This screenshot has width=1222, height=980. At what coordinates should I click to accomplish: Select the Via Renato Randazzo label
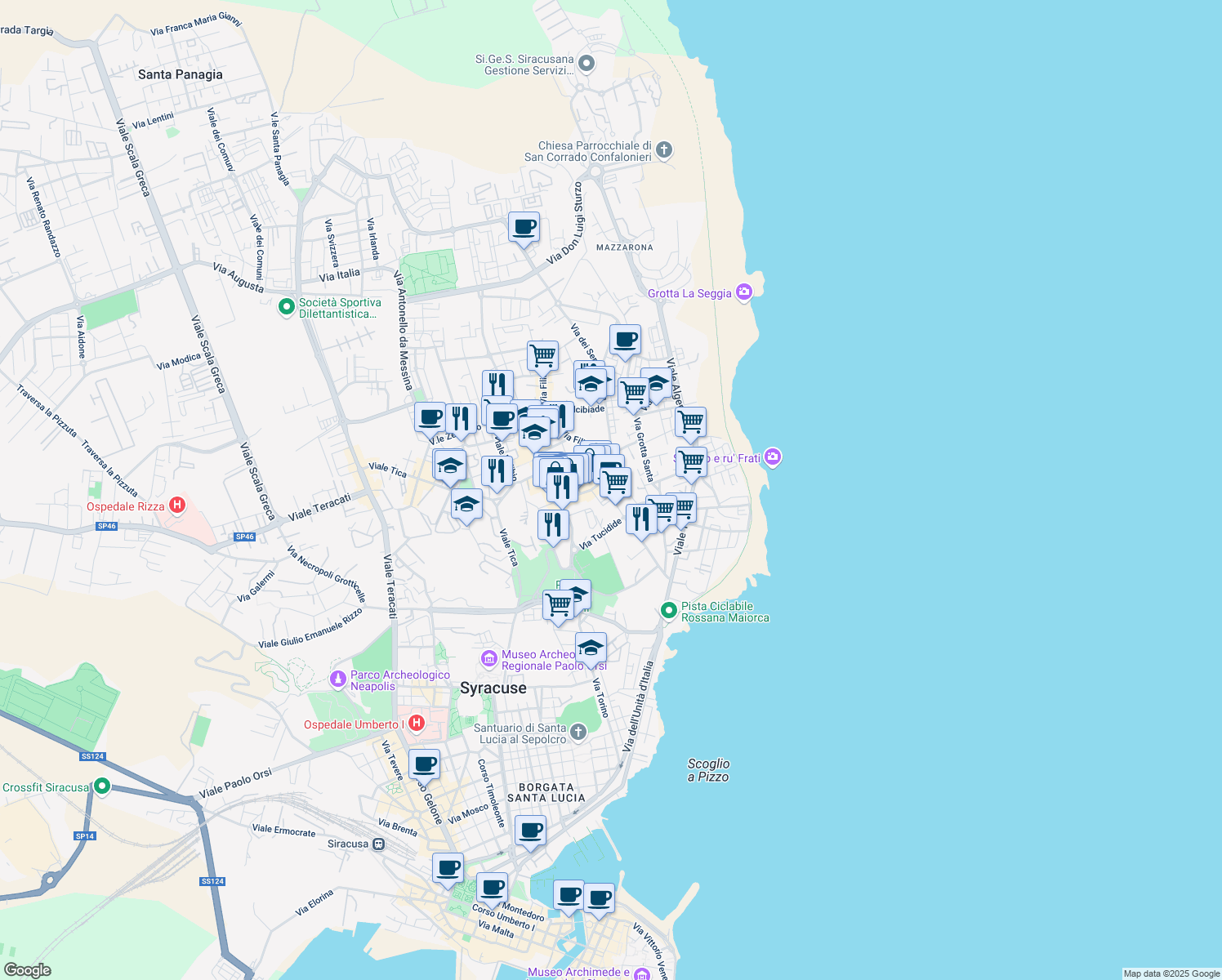click(43, 217)
